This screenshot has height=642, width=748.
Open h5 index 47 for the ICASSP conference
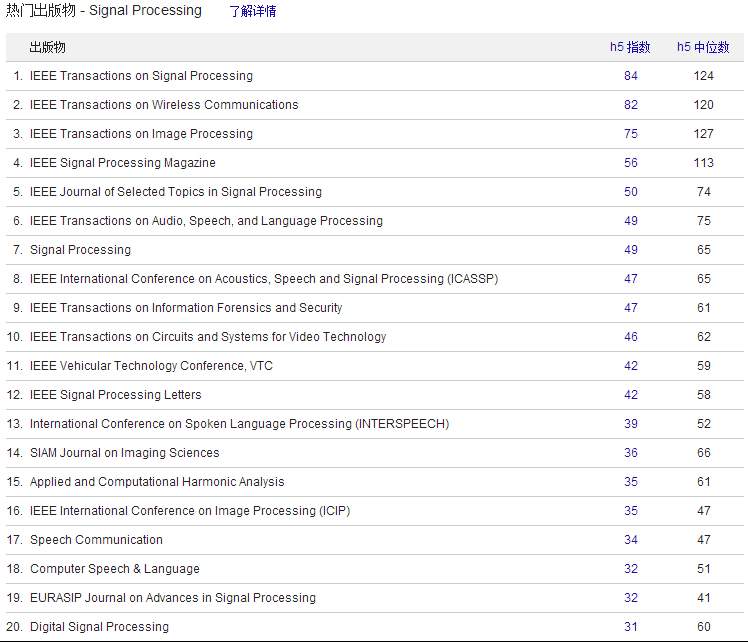click(631, 279)
